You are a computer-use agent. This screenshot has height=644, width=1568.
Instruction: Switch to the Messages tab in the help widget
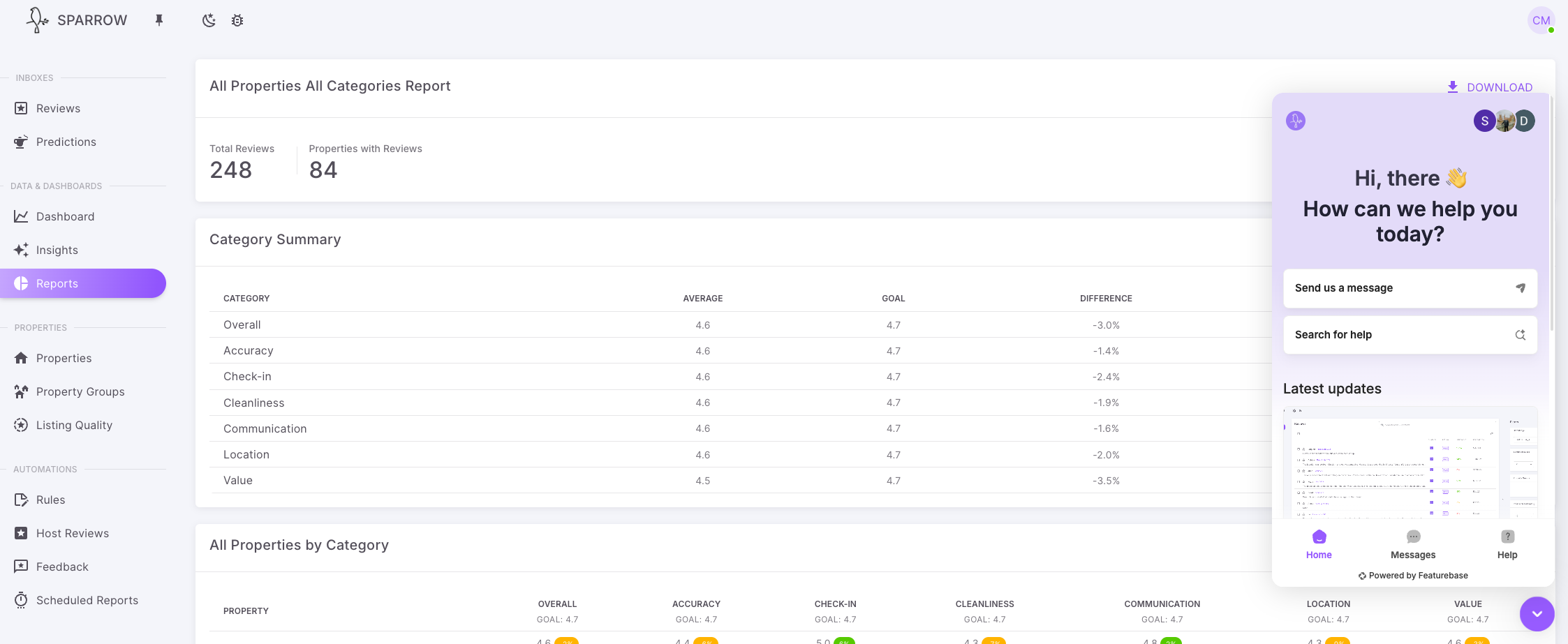(1413, 544)
